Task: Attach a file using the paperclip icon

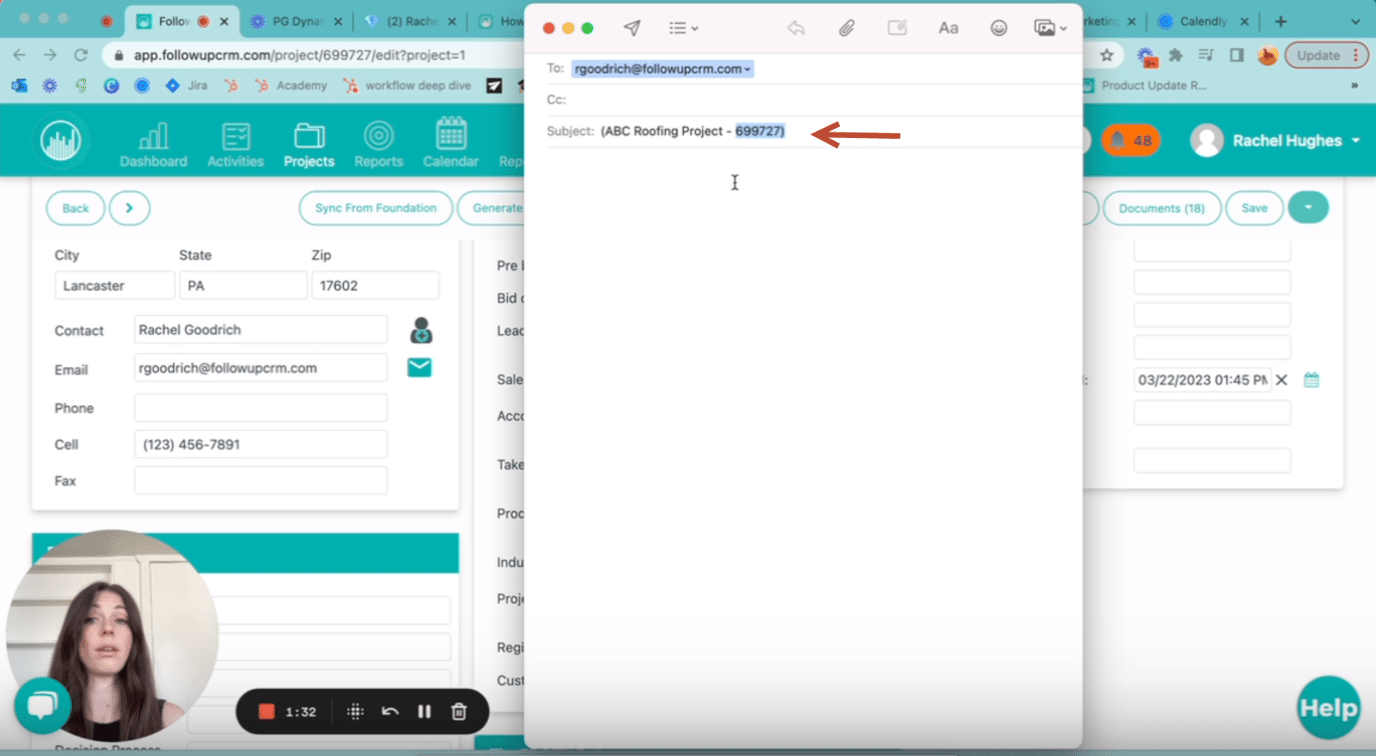Action: (x=846, y=28)
